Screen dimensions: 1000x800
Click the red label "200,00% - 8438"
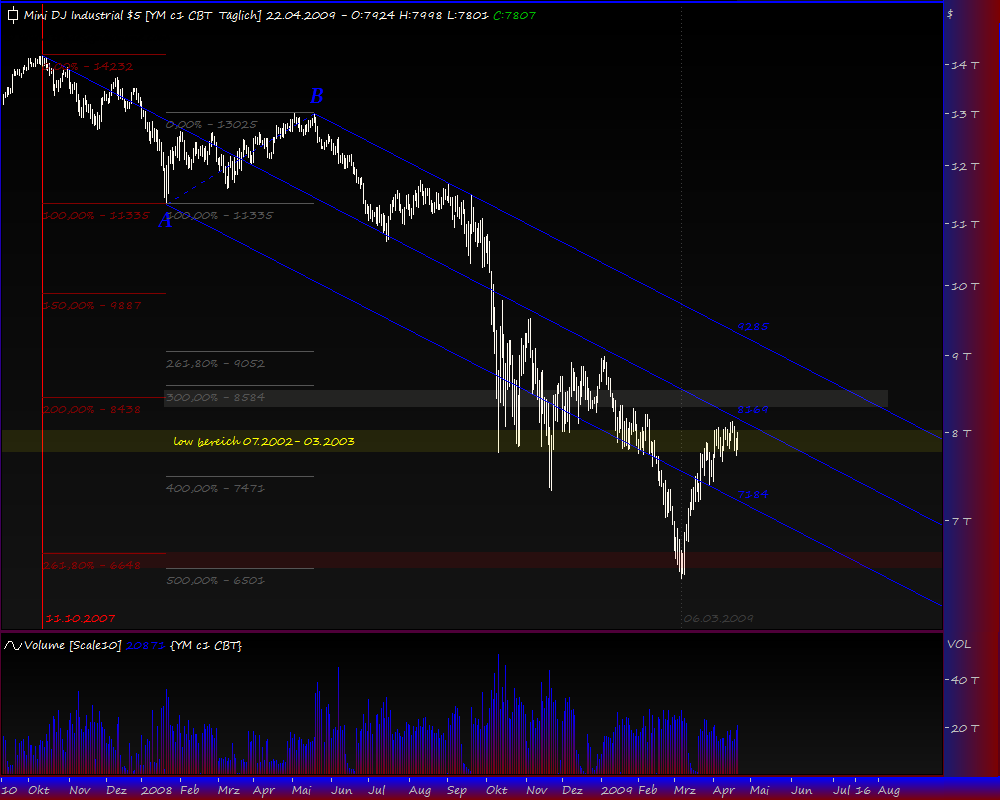point(92,410)
